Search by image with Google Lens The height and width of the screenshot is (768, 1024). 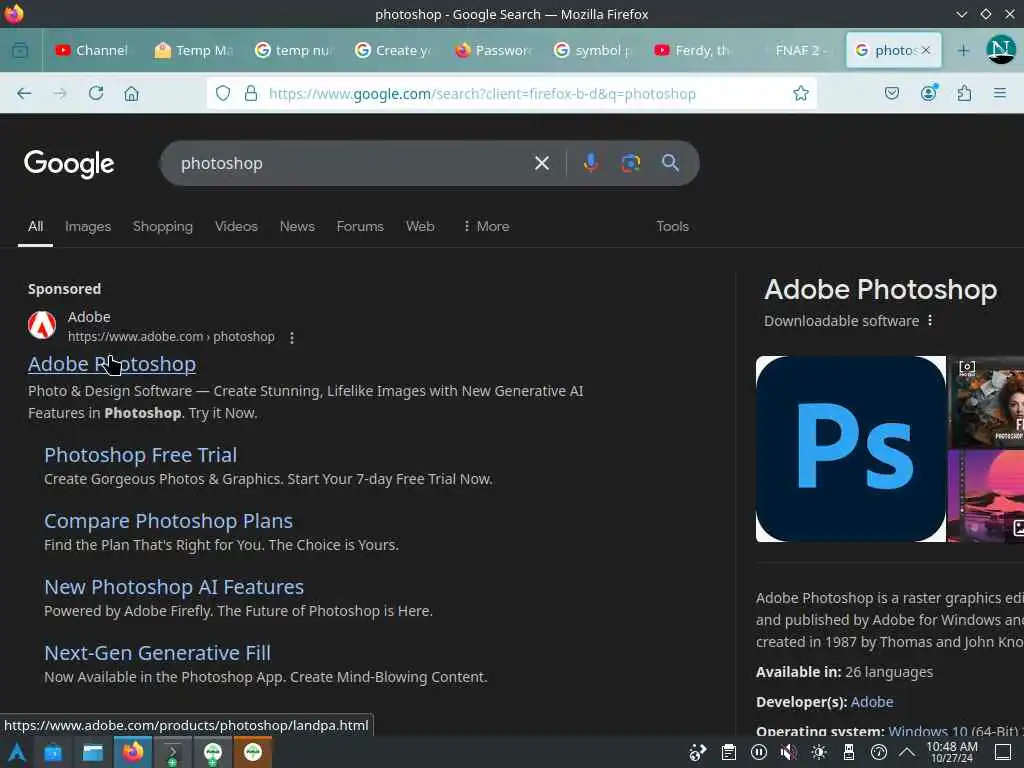coord(630,163)
